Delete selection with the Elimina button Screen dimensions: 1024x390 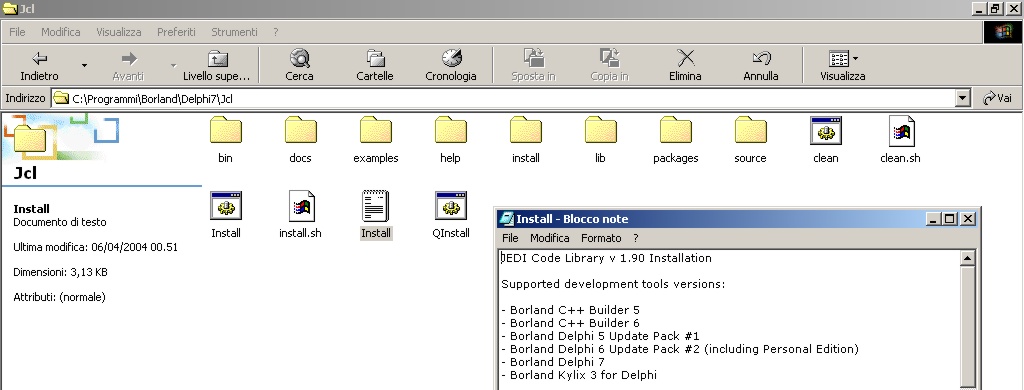tap(685, 65)
